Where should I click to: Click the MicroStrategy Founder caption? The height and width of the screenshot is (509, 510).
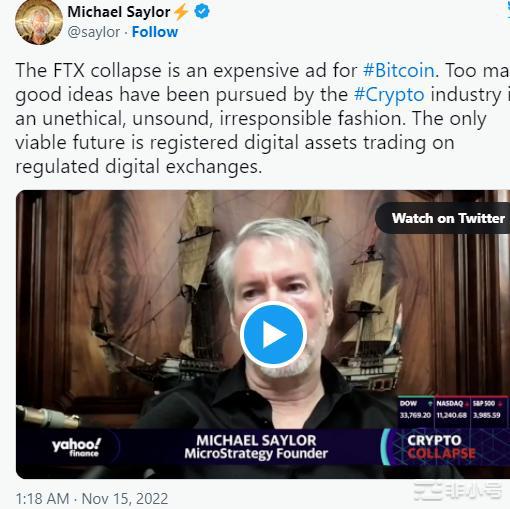256,454
